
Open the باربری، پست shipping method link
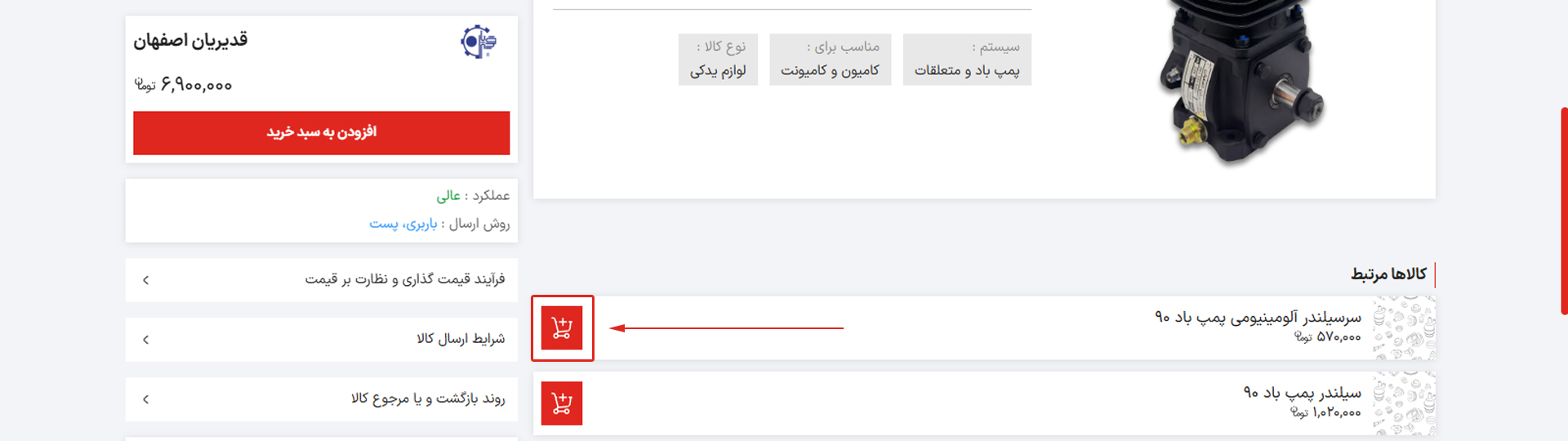[x=403, y=224]
